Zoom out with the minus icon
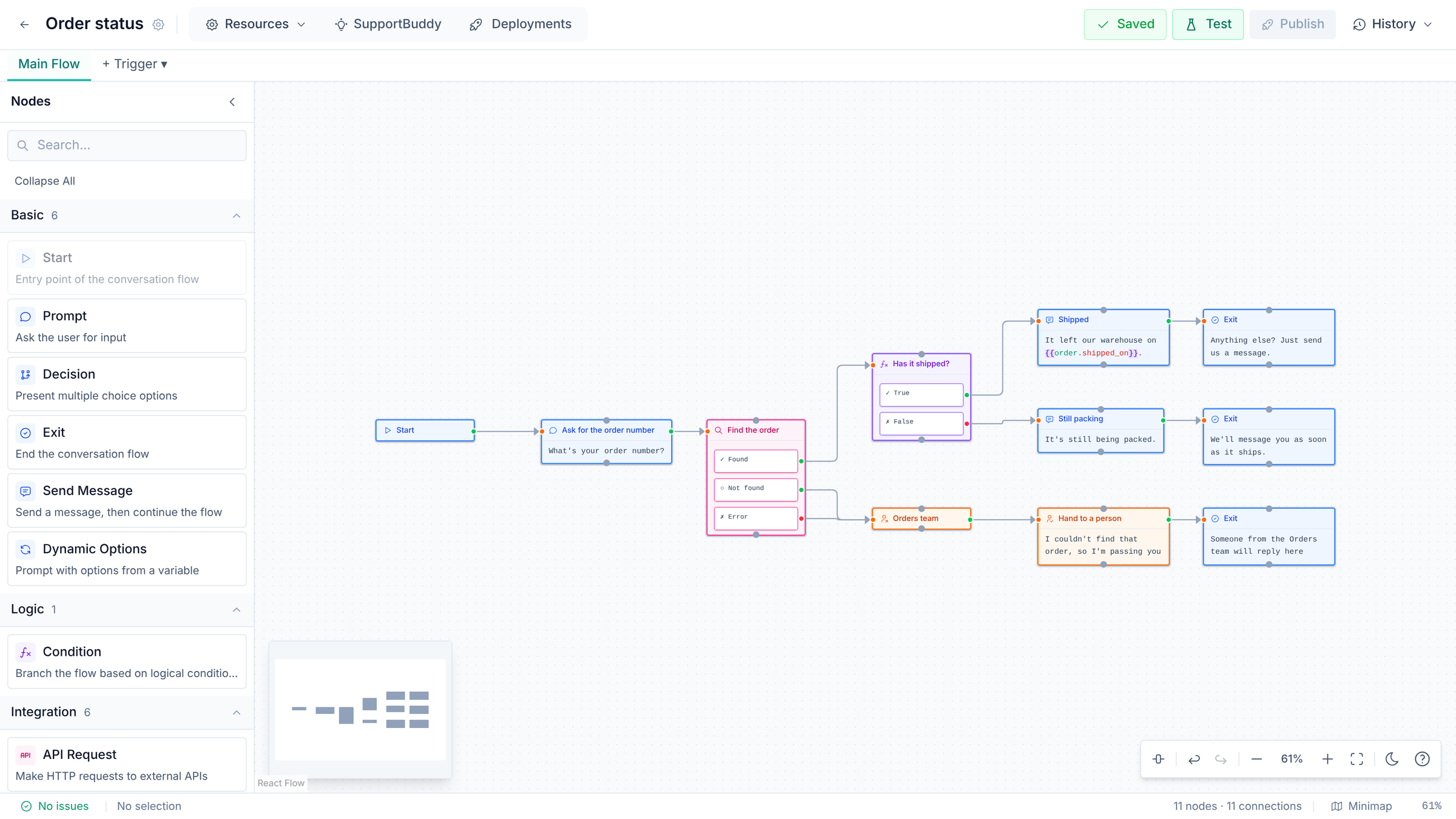Viewport: 1456px width, 819px height. 1256,759
